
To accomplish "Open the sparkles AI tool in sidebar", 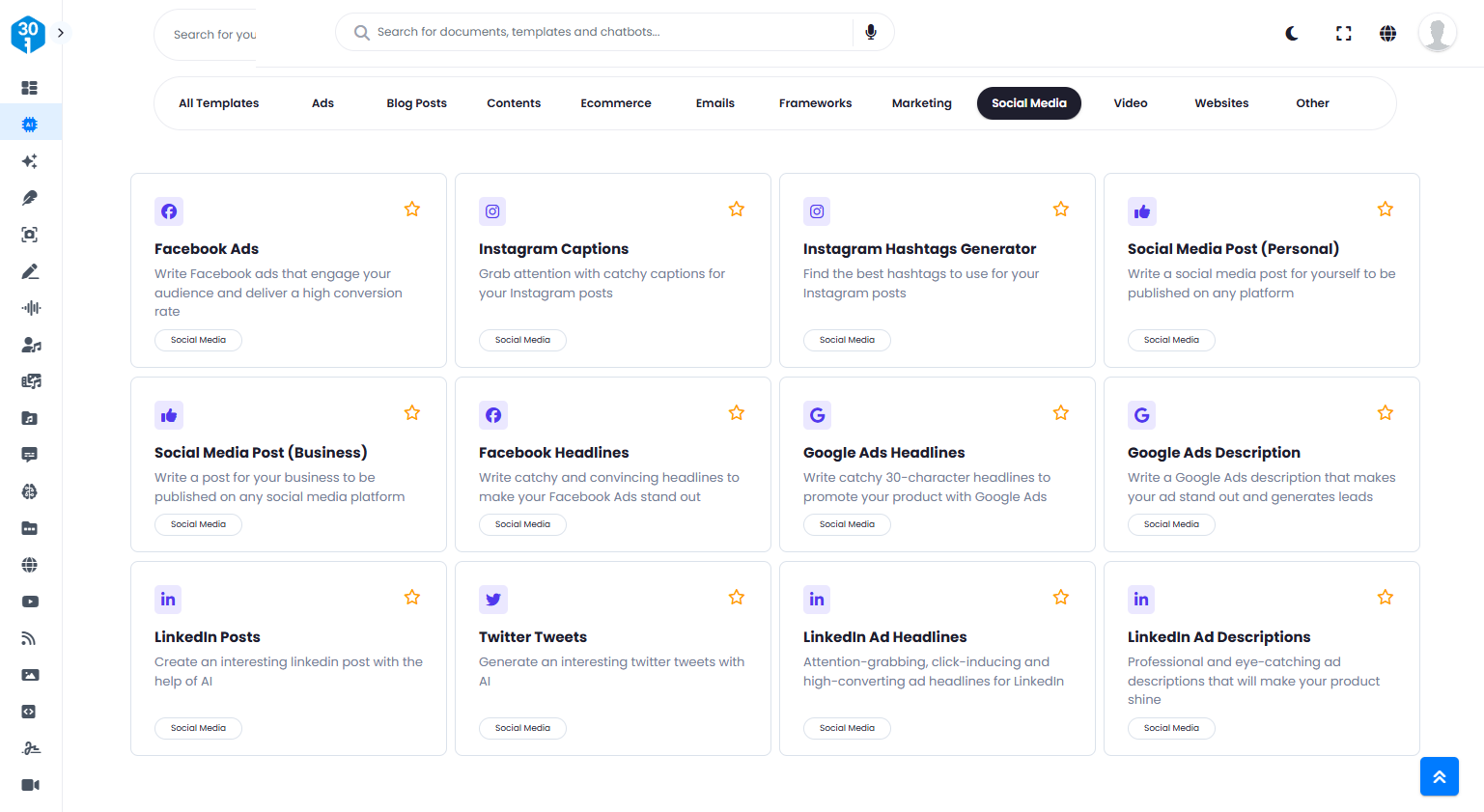I will point(30,161).
